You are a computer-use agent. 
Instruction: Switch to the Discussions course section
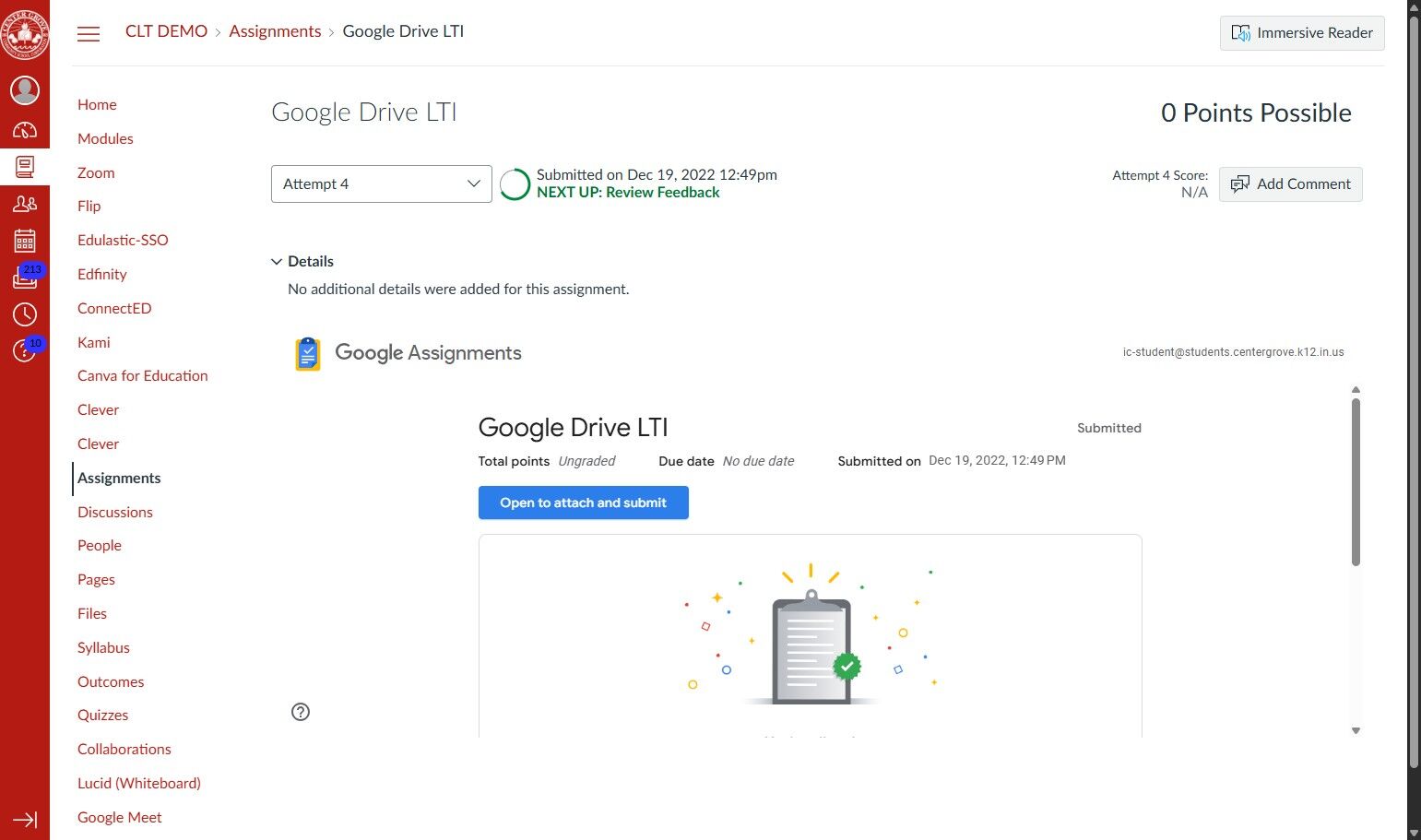(x=114, y=512)
